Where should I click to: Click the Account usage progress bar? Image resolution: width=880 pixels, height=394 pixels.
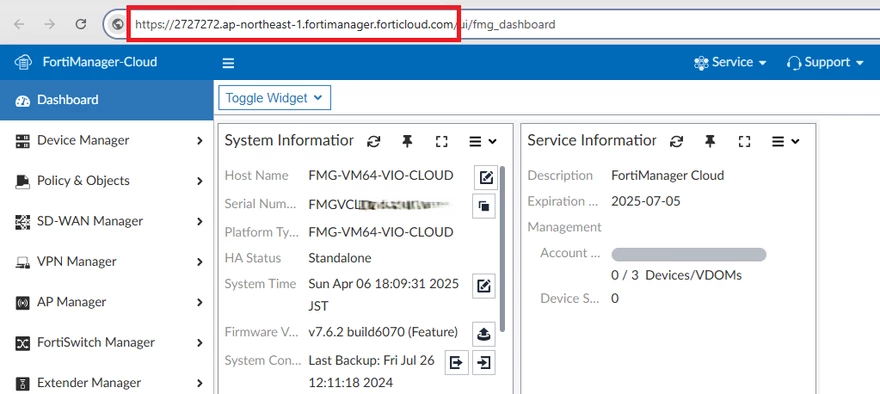click(689, 254)
